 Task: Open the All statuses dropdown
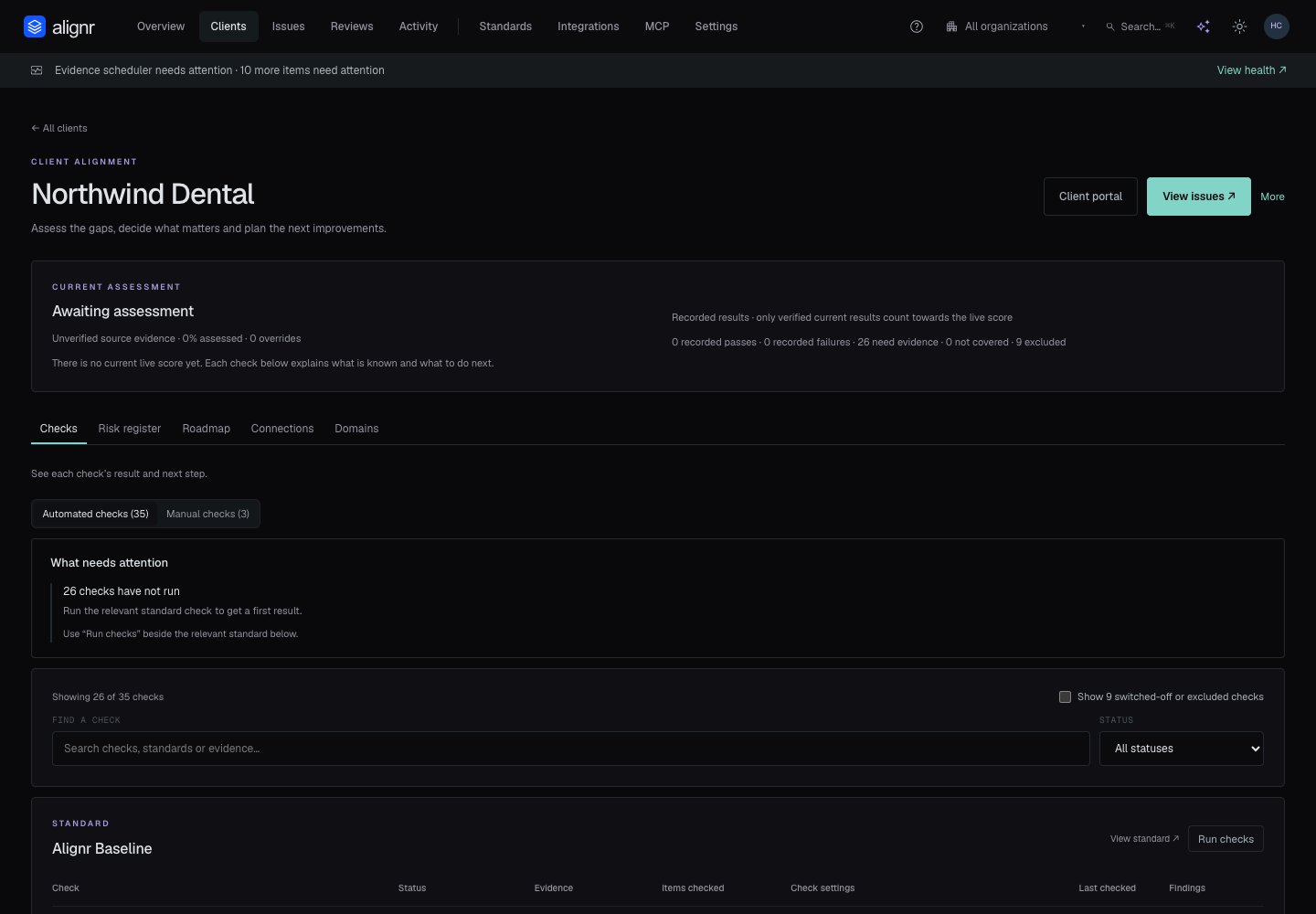pyautogui.click(x=1181, y=749)
